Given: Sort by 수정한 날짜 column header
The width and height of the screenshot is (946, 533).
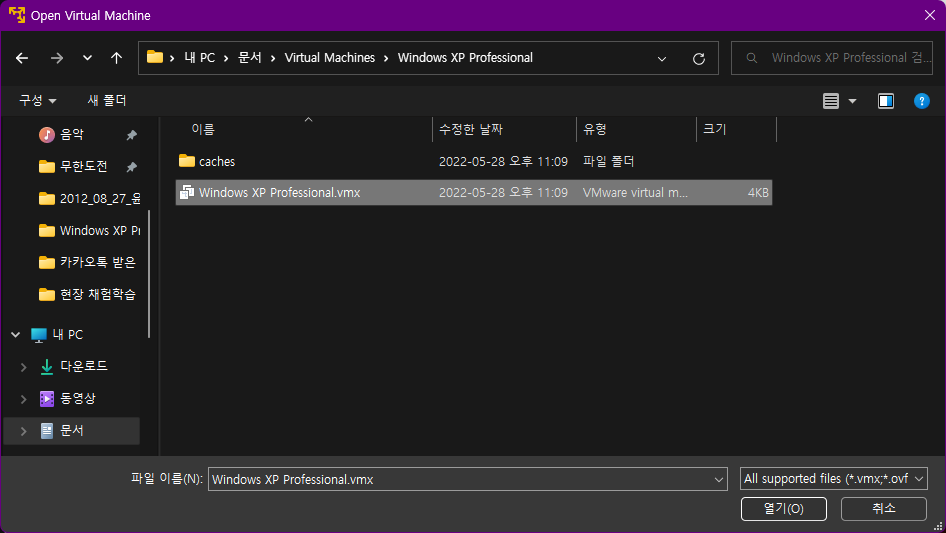Looking at the screenshot, I should coord(504,129).
